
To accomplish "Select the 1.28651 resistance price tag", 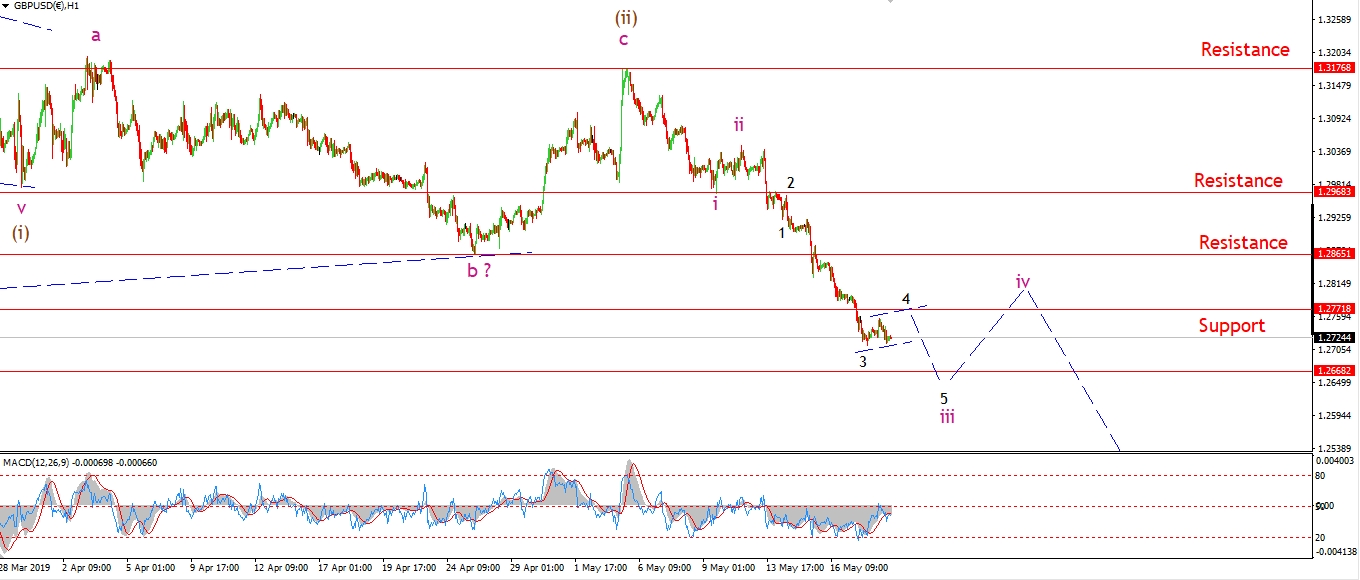I will [1335, 254].
